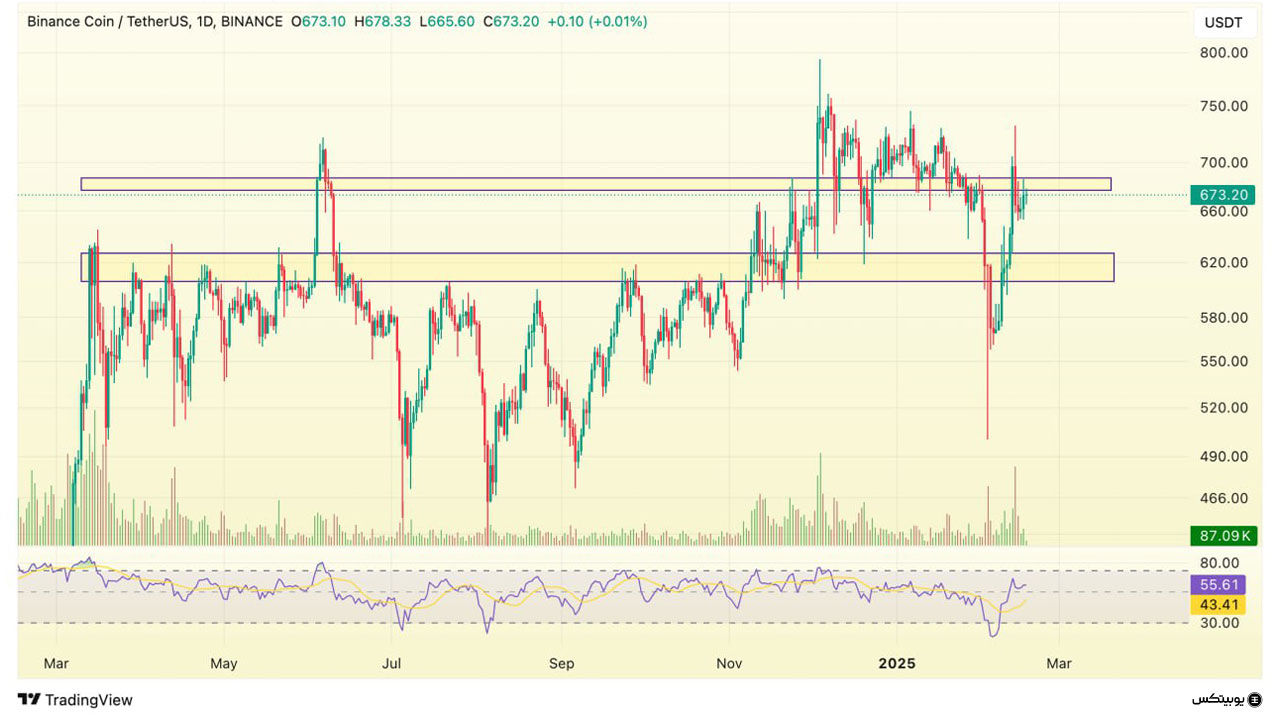Click the green 673.20 current price tag

pos(1223,195)
